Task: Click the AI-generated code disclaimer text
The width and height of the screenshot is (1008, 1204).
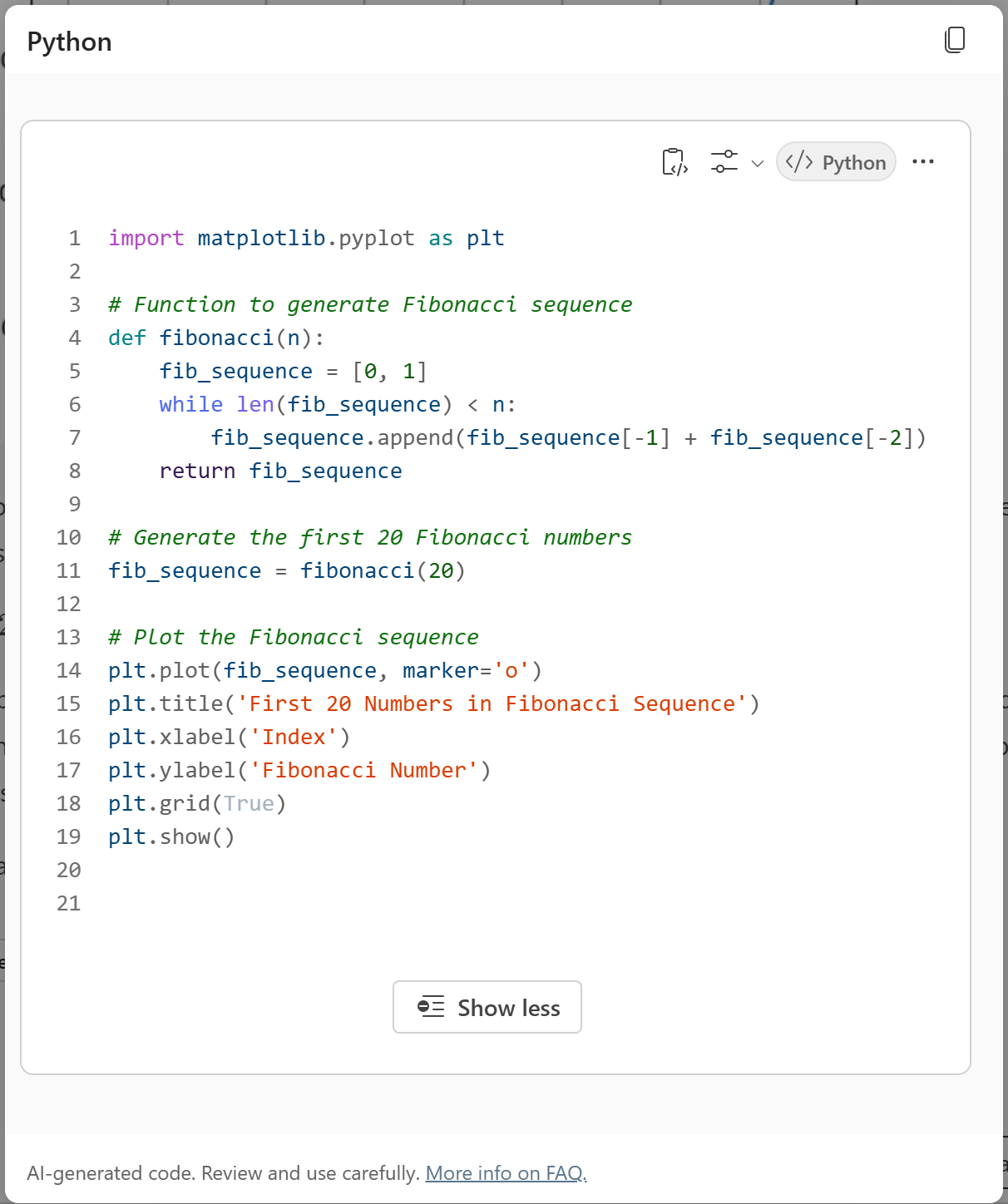Action: pyautogui.click(x=224, y=1172)
